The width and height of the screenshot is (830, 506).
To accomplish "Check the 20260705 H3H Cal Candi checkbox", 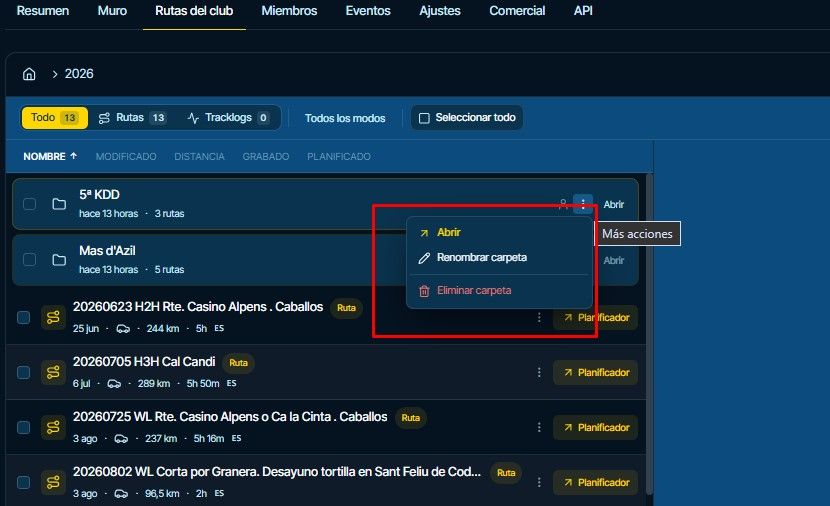I will pyautogui.click(x=23, y=372).
